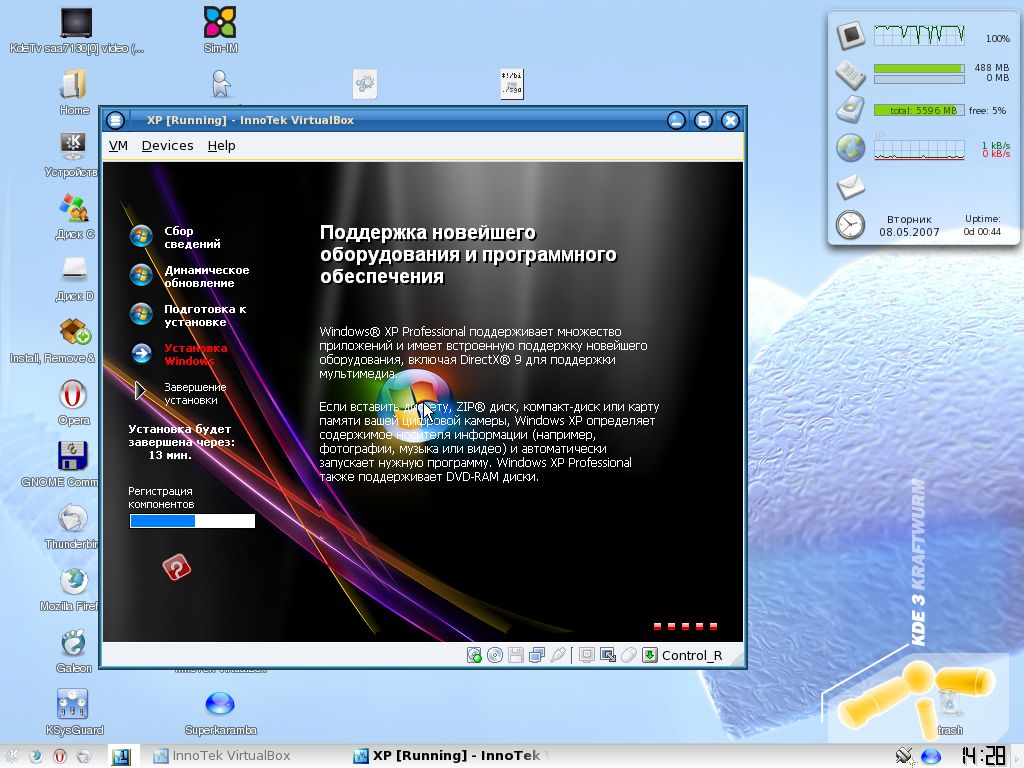Launch Galeon browser from the desktop

pyautogui.click(x=73, y=650)
